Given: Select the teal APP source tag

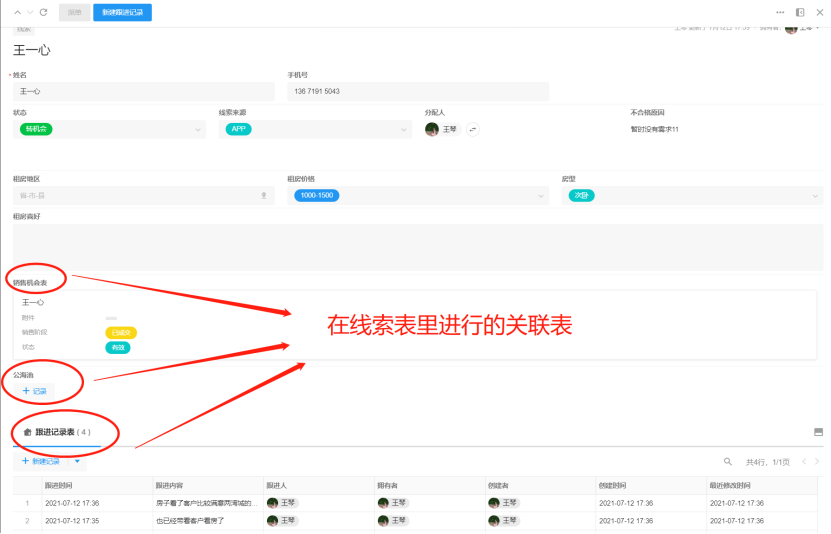Looking at the screenshot, I should coord(238,129).
